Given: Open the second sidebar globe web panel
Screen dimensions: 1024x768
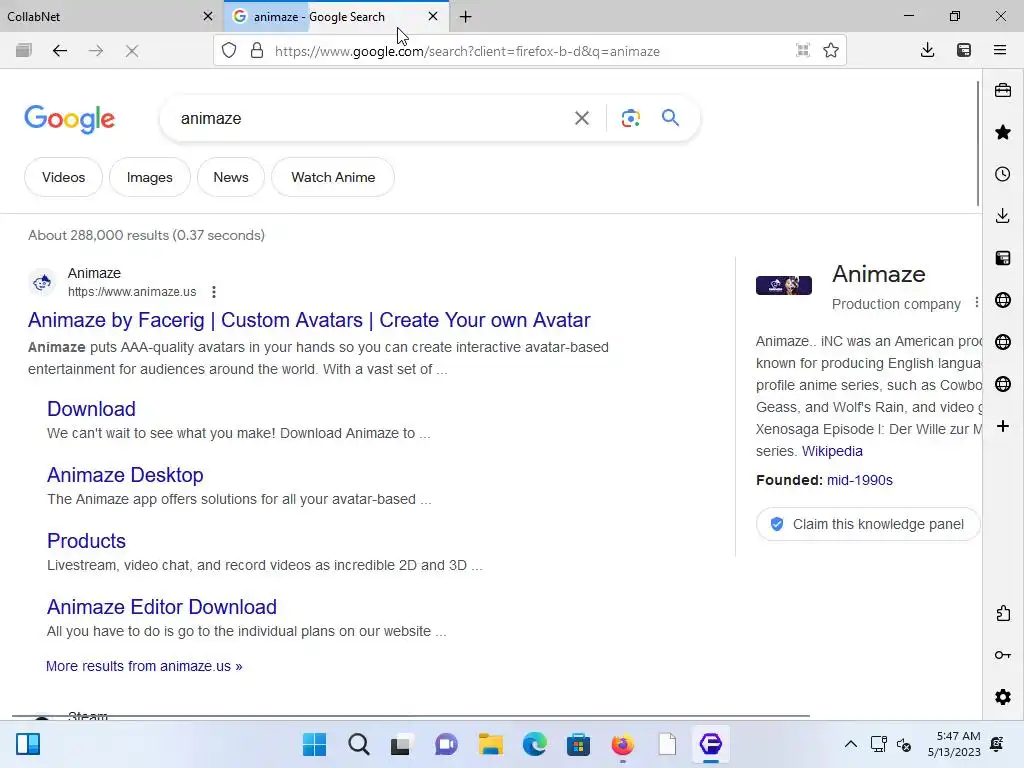Looking at the screenshot, I should pyautogui.click(x=1003, y=342).
